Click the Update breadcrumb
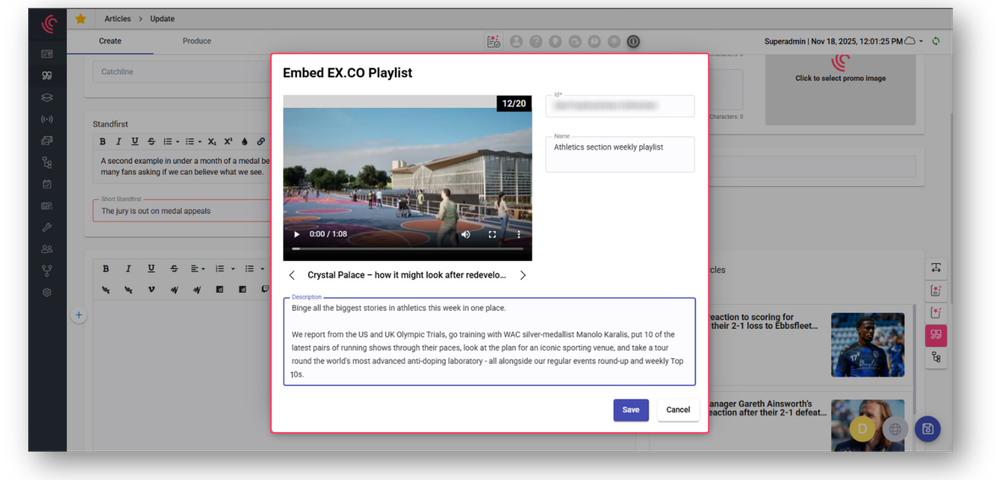 [162, 19]
